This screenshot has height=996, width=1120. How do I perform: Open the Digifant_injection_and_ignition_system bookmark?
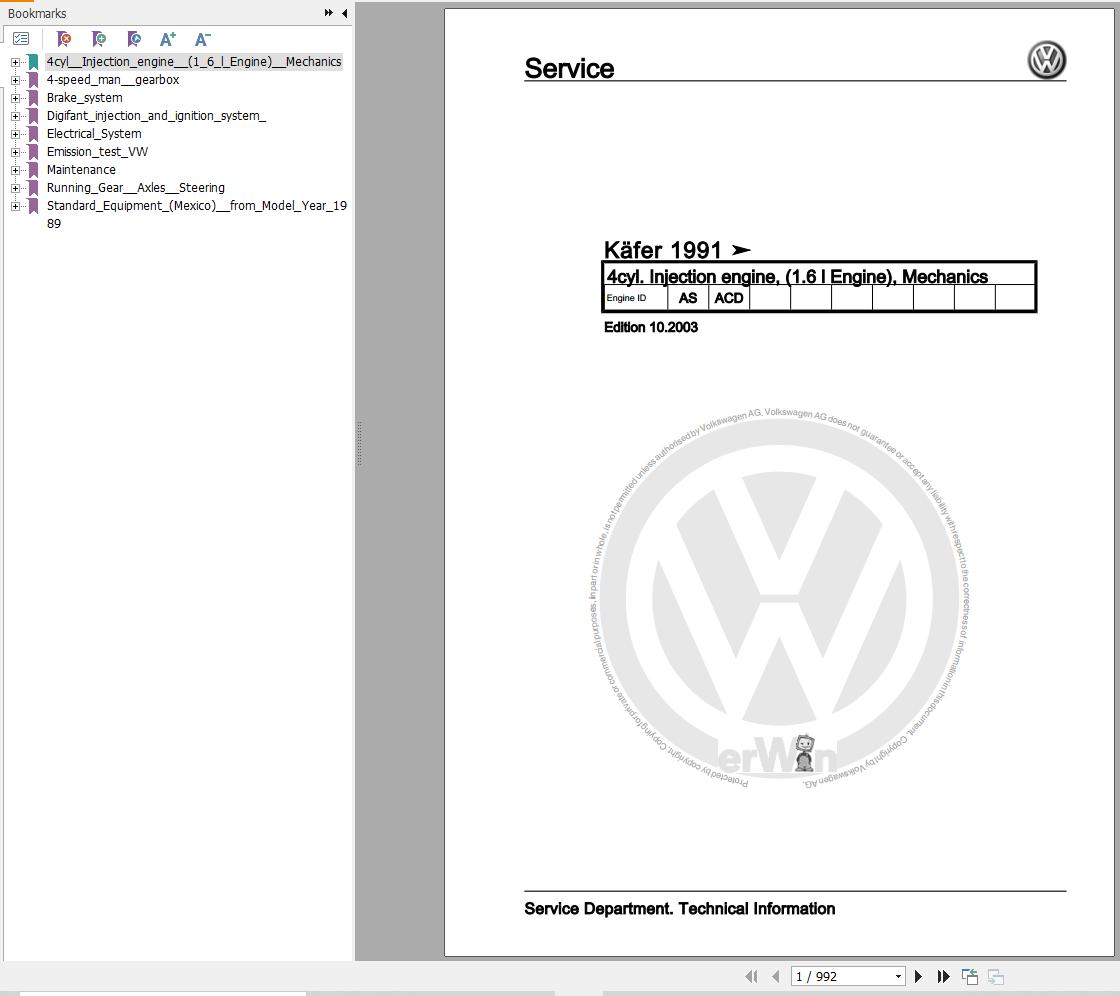(156, 115)
